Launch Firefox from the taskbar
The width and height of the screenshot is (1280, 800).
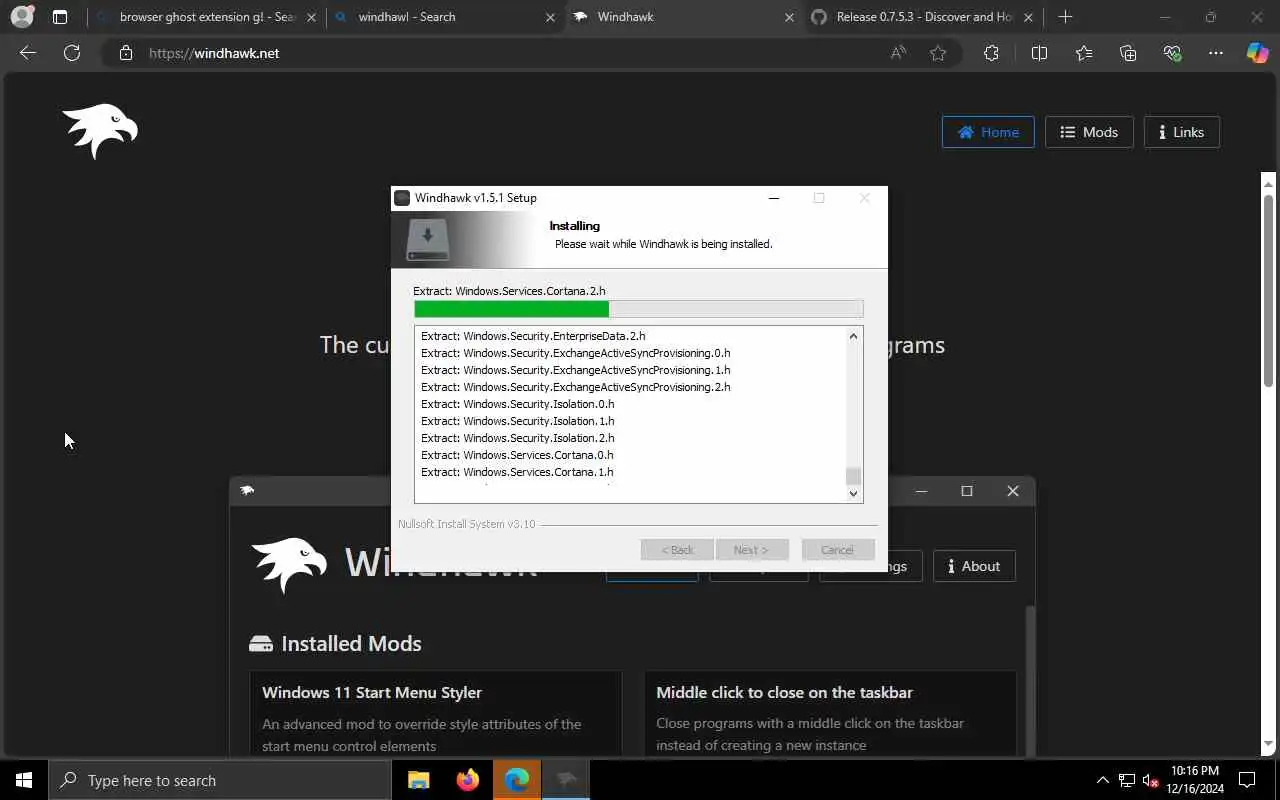[x=467, y=780]
